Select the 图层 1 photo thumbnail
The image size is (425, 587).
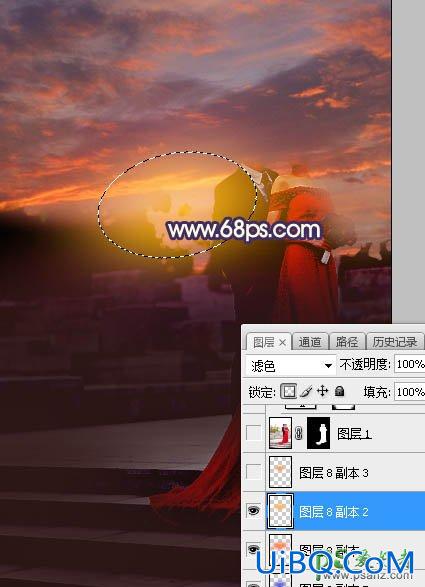tap(280, 433)
